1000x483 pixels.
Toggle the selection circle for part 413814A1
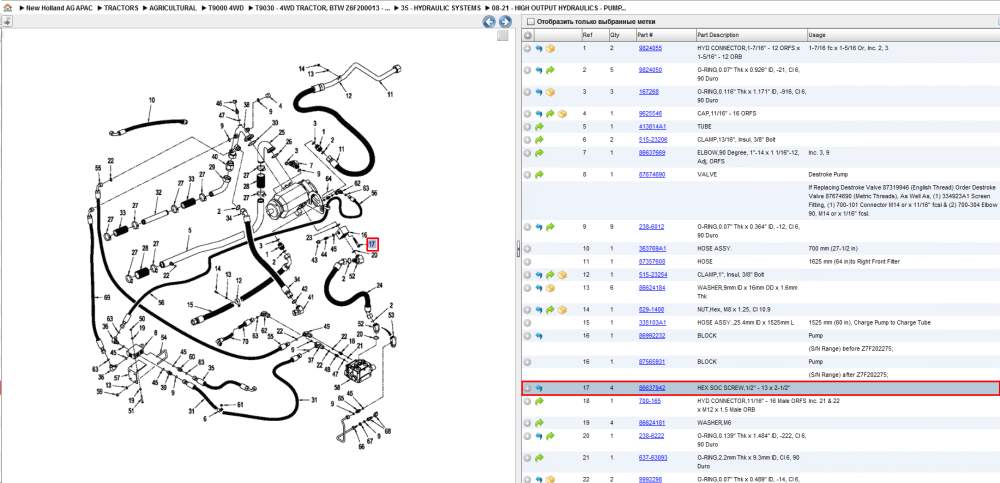point(527,127)
